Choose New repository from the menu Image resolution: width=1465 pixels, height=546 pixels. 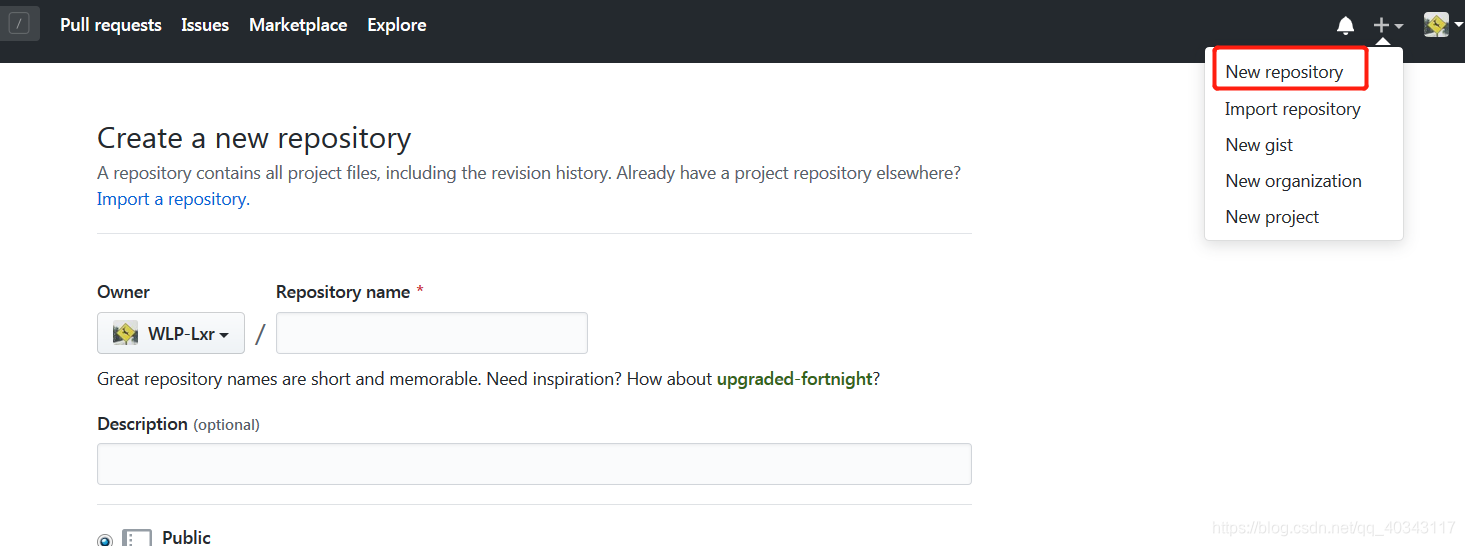coord(1284,72)
